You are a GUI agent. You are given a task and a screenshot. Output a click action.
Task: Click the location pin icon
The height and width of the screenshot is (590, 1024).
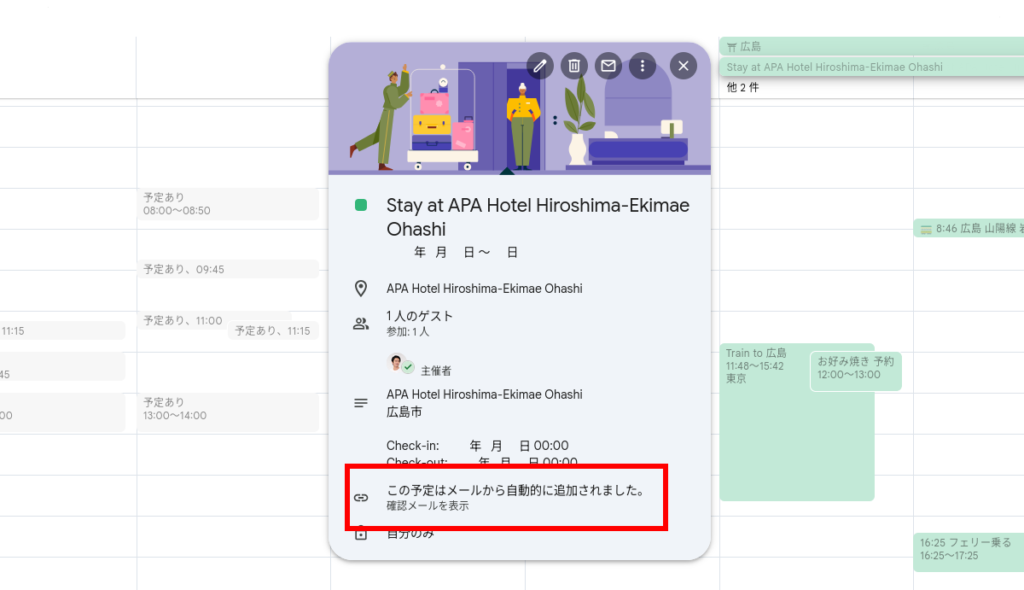coord(360,288)
